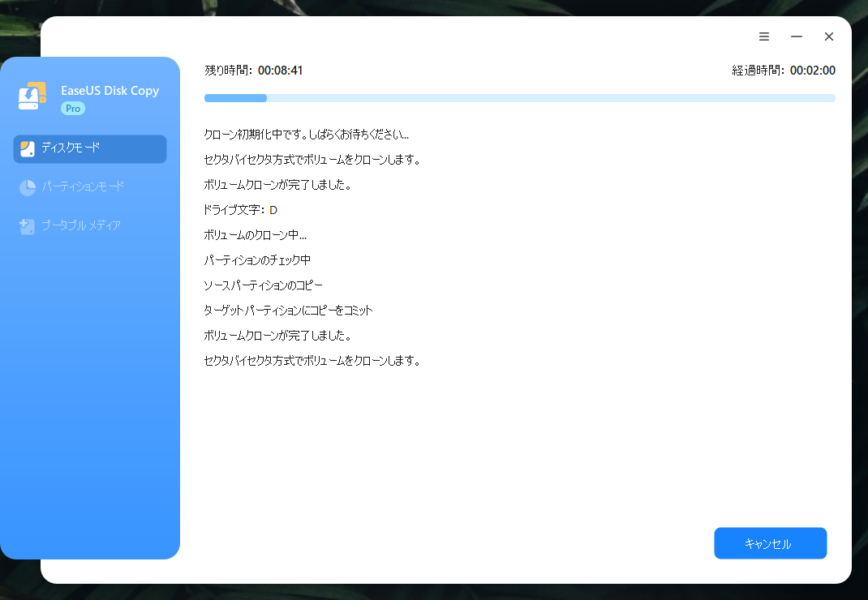The image size is (868, 600).
Task: Click the ターゲットパーティションにコピーをコミット log line
Action: click(288, 310)
